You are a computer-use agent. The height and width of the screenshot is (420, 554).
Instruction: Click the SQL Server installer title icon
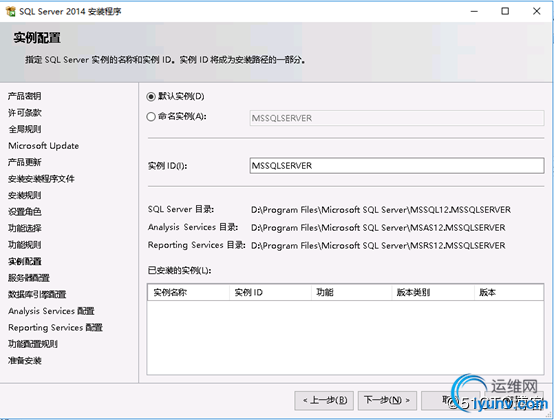pyautogui.click(x=11, y=11)
